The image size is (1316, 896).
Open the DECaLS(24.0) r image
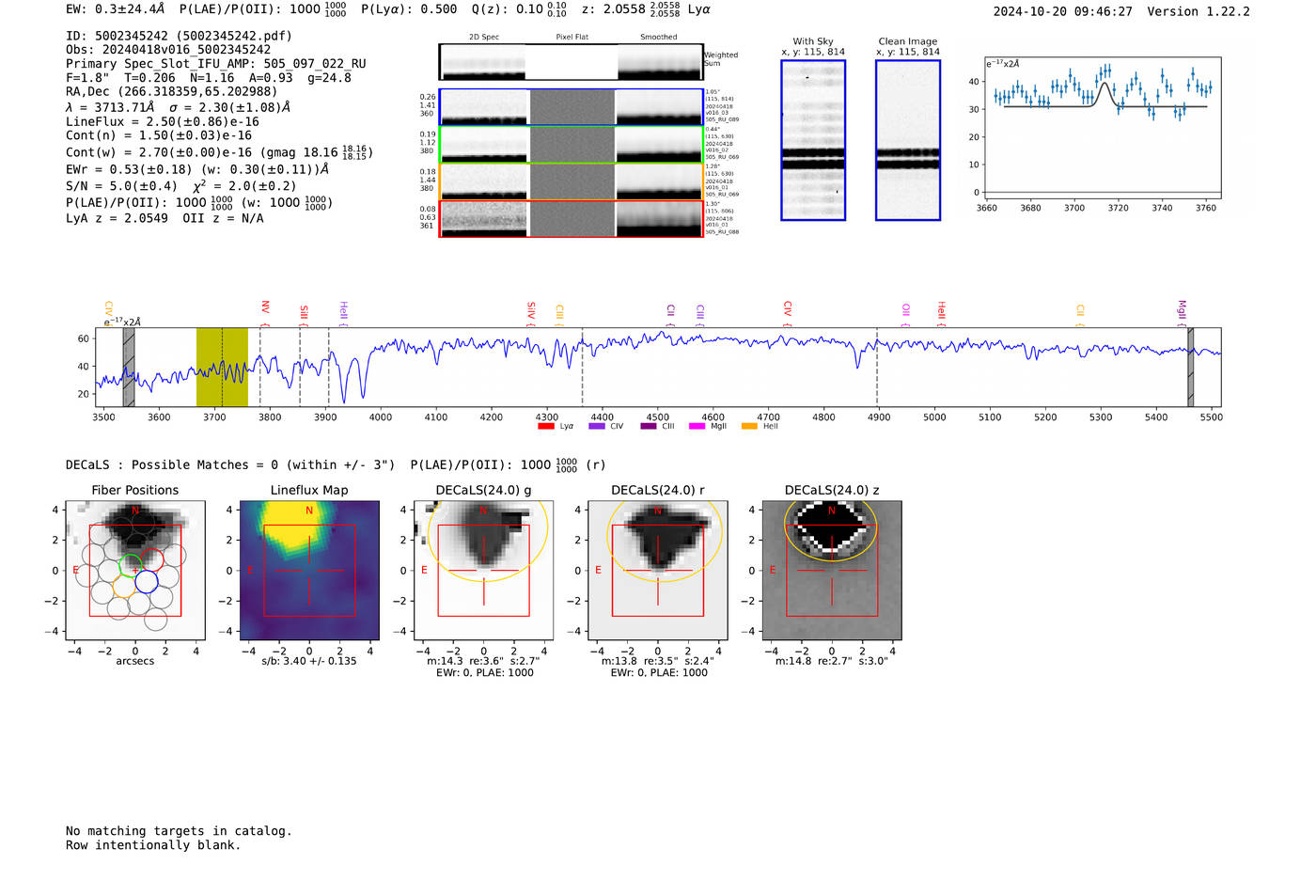pos(658,570)
